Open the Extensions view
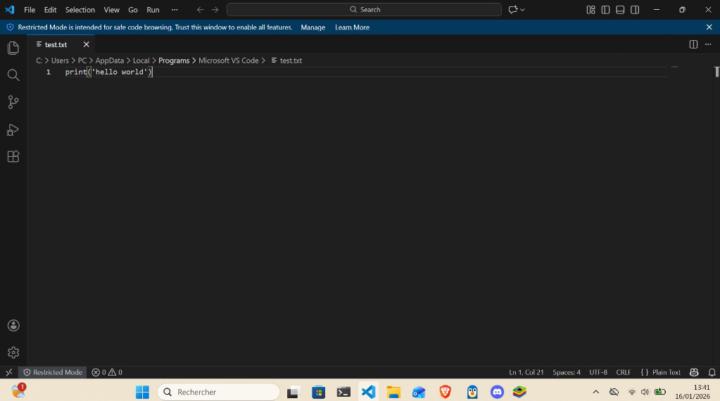720x401 pixels. 13,157
